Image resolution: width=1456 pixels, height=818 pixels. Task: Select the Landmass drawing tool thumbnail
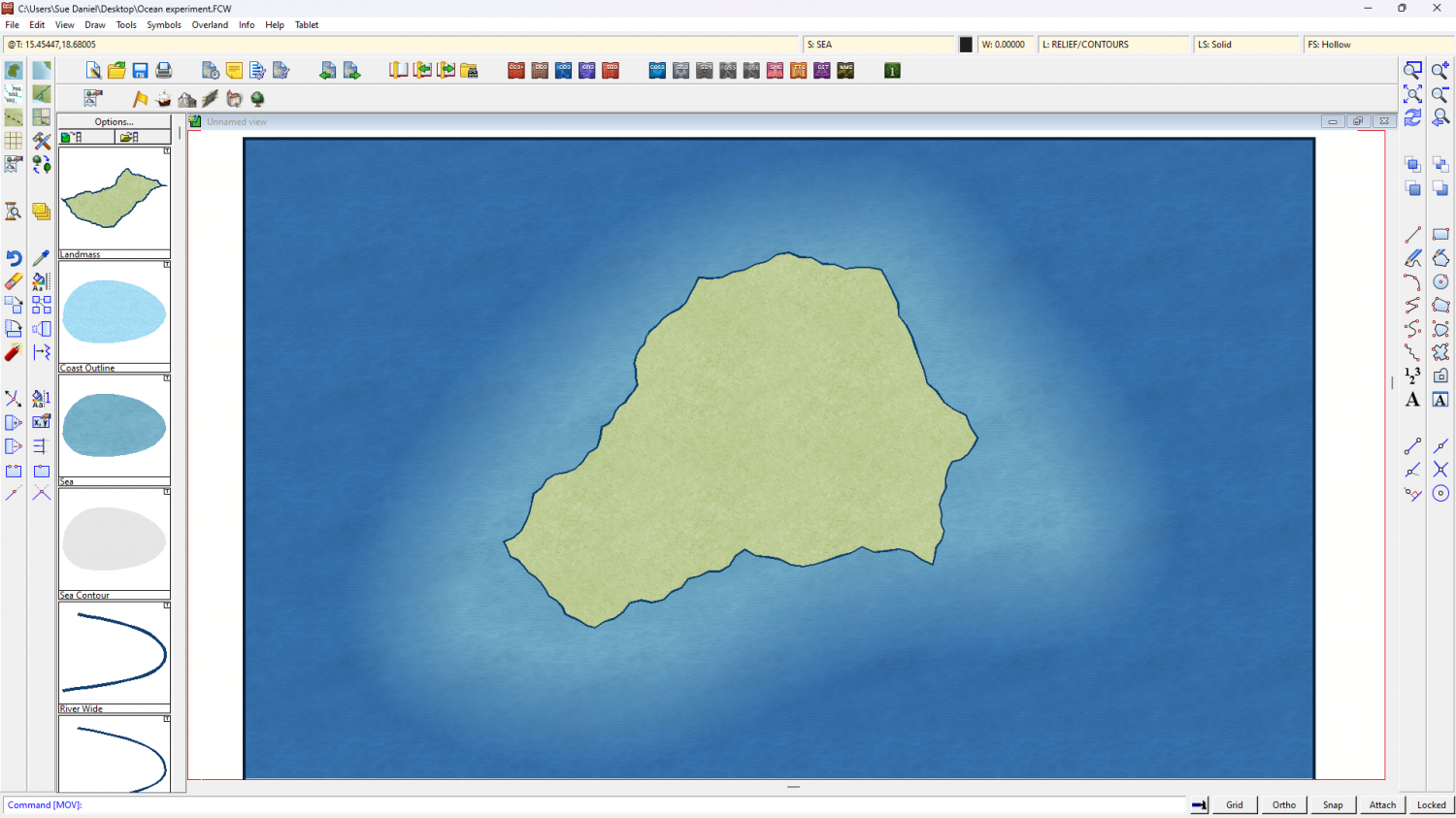(x=115, y=199)
